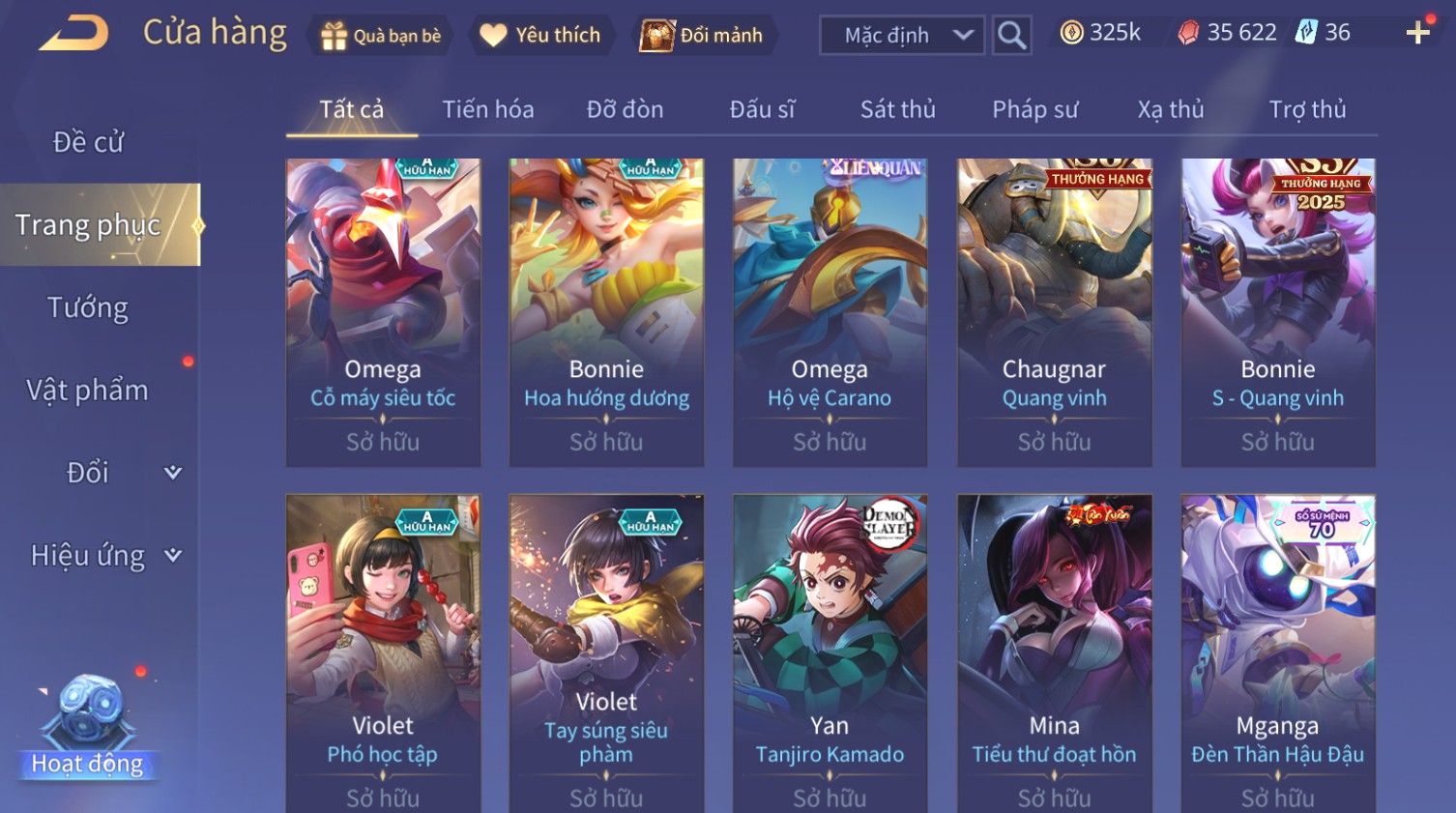Tap the blue voucher ticket icon
The height and width of the screenshot is (813, 1456).
tap(1306, 32)
